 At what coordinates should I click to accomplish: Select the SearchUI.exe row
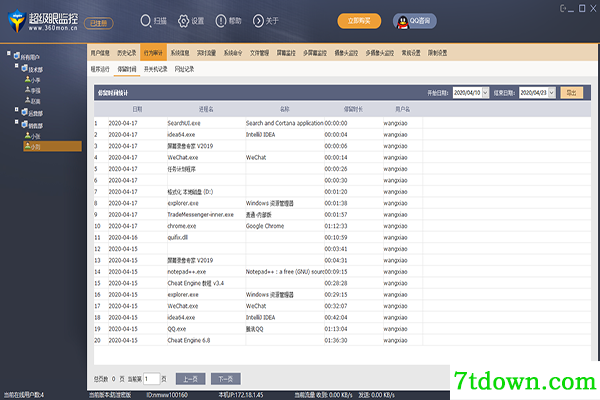coord(342,123)
